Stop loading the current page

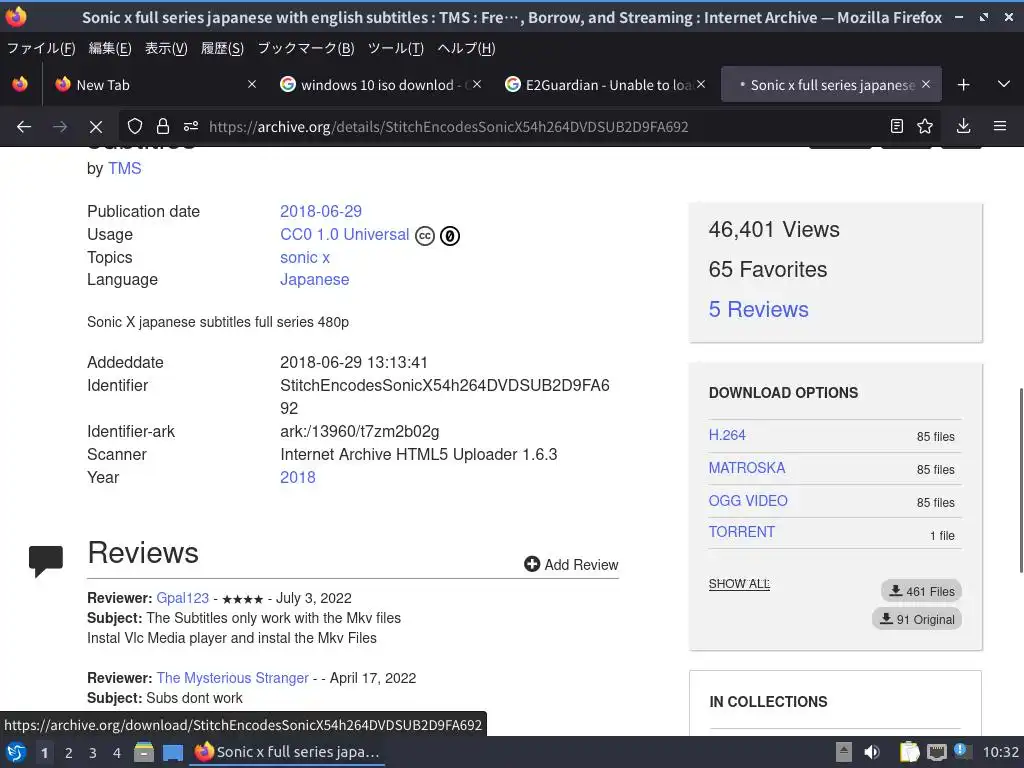pos(95,127)
